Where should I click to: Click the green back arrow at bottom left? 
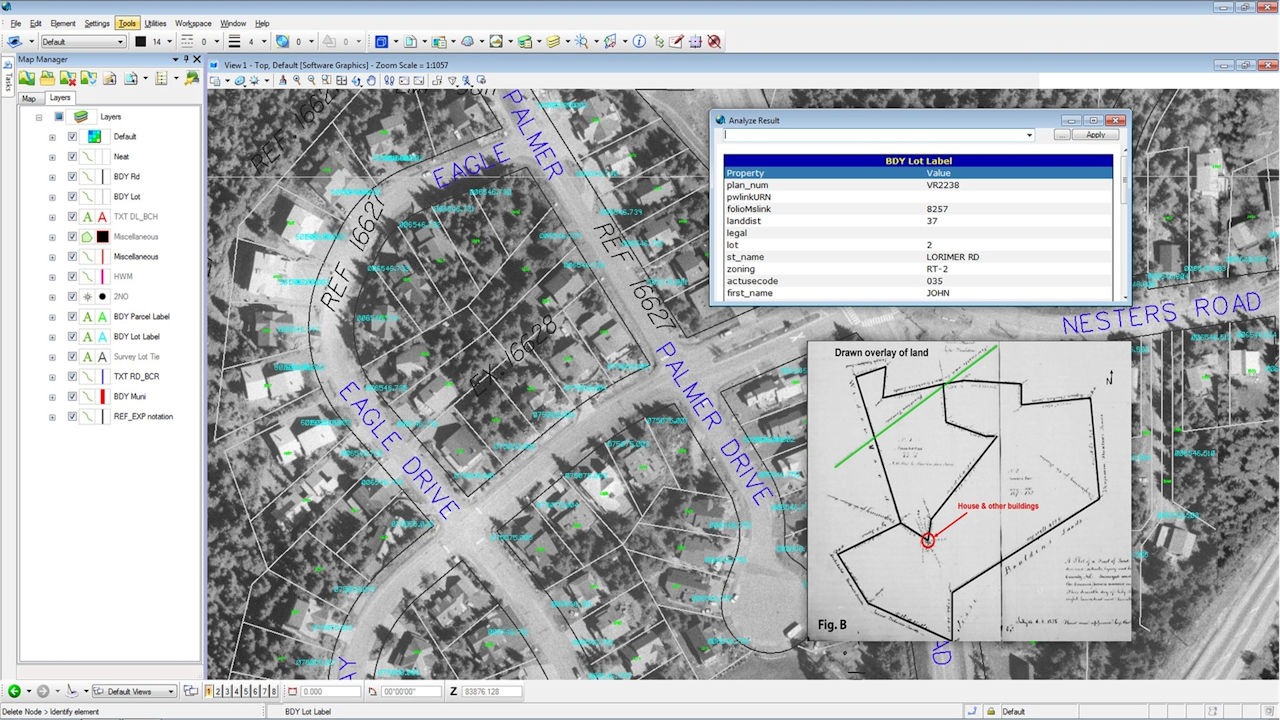click(14, 691)
